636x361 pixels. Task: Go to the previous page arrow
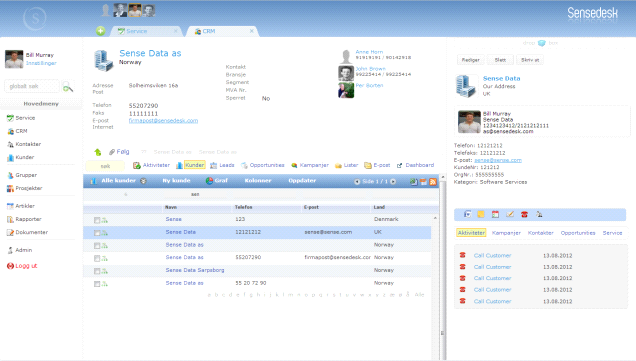357,181
